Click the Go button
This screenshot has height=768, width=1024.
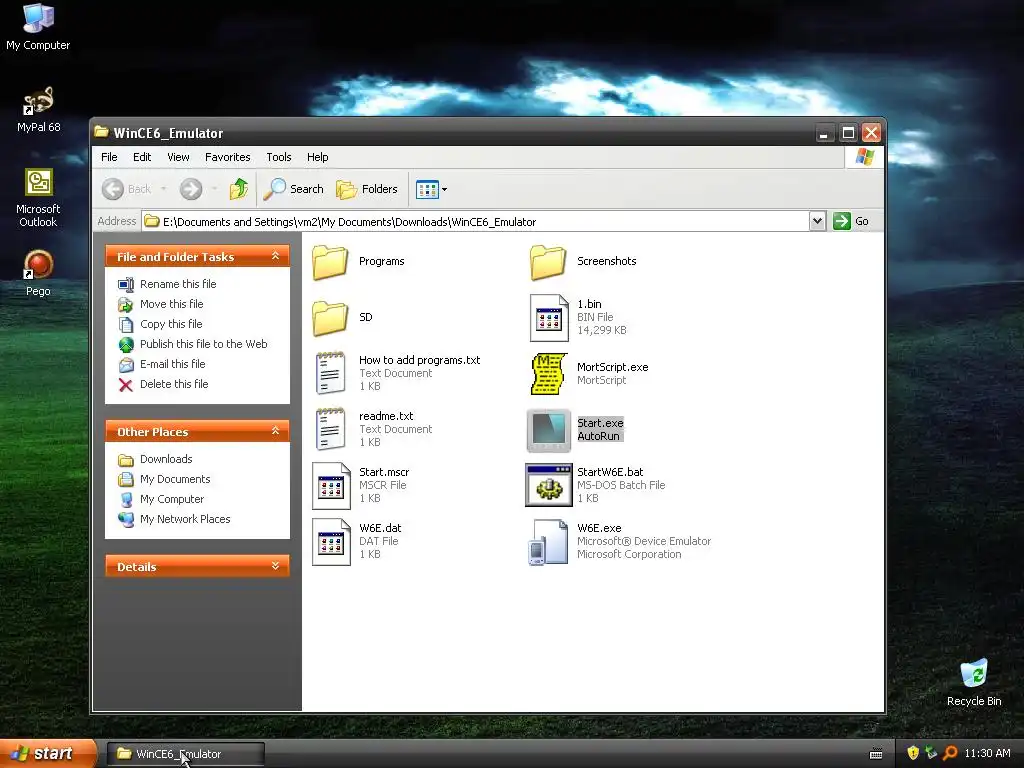(x=852, y=221)
